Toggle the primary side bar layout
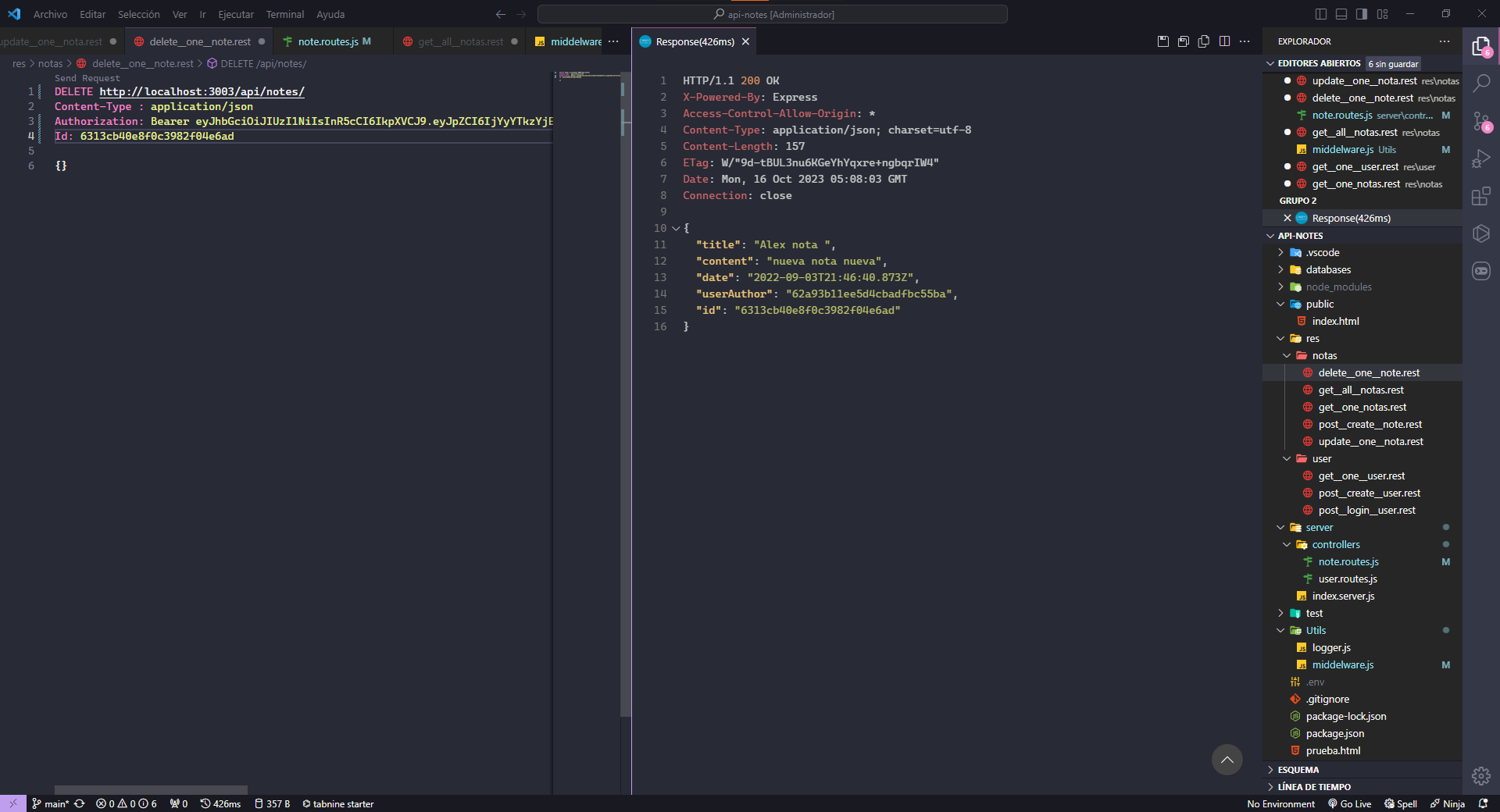The height and width of the screenshot is (812, 1500). pos(1321,14)
